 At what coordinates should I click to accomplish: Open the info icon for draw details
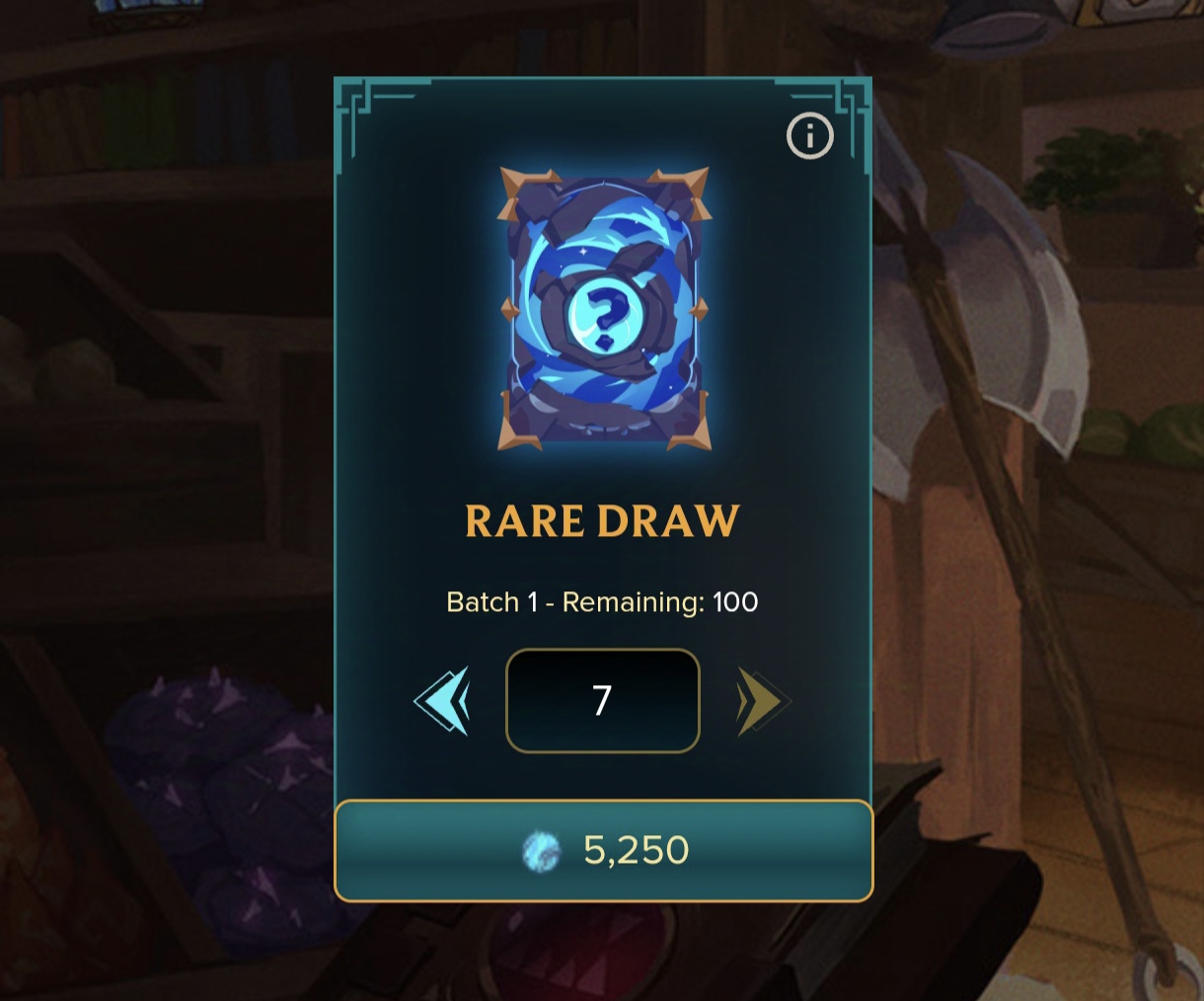(809, 136)
